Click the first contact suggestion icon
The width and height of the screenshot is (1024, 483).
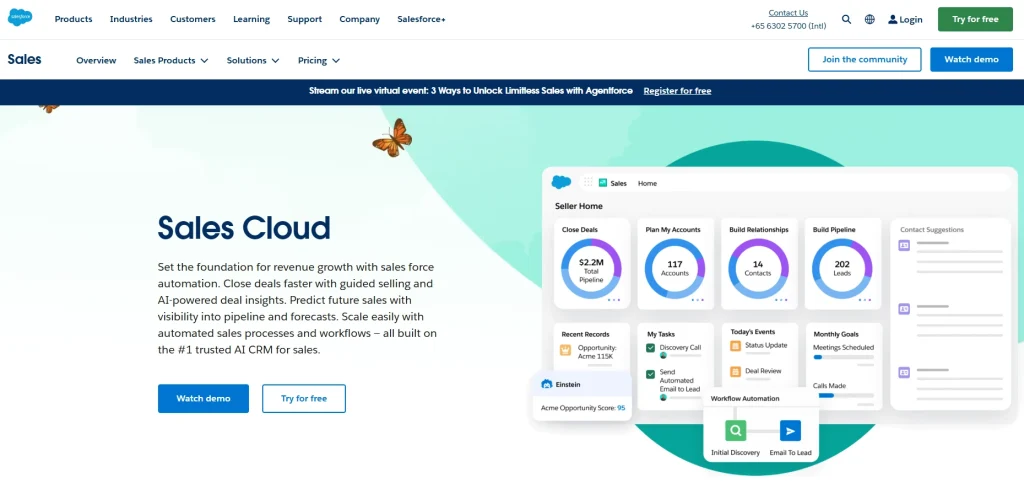pos(904,245)
